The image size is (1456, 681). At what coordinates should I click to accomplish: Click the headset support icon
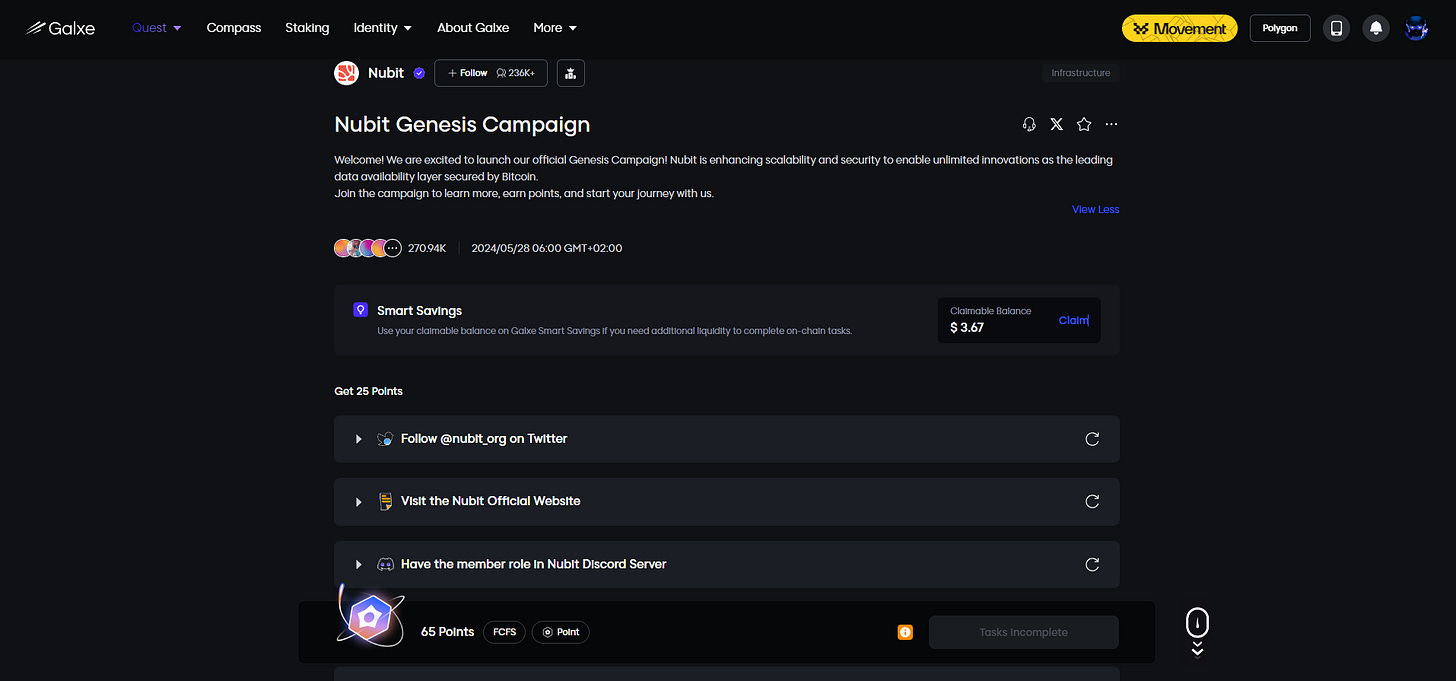(1029, 124)
